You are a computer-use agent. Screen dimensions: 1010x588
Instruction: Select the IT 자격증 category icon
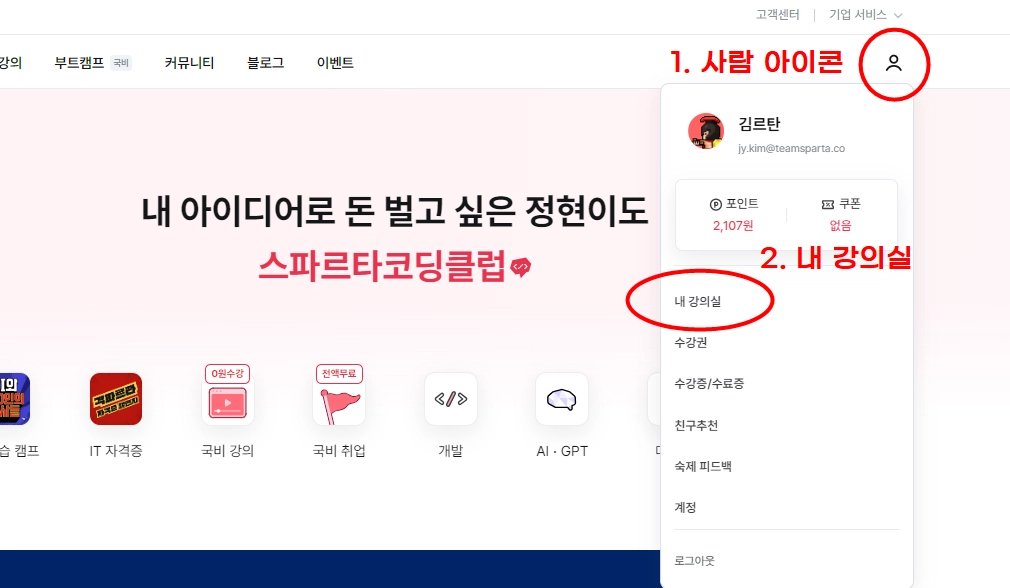(x=116, y=399)
